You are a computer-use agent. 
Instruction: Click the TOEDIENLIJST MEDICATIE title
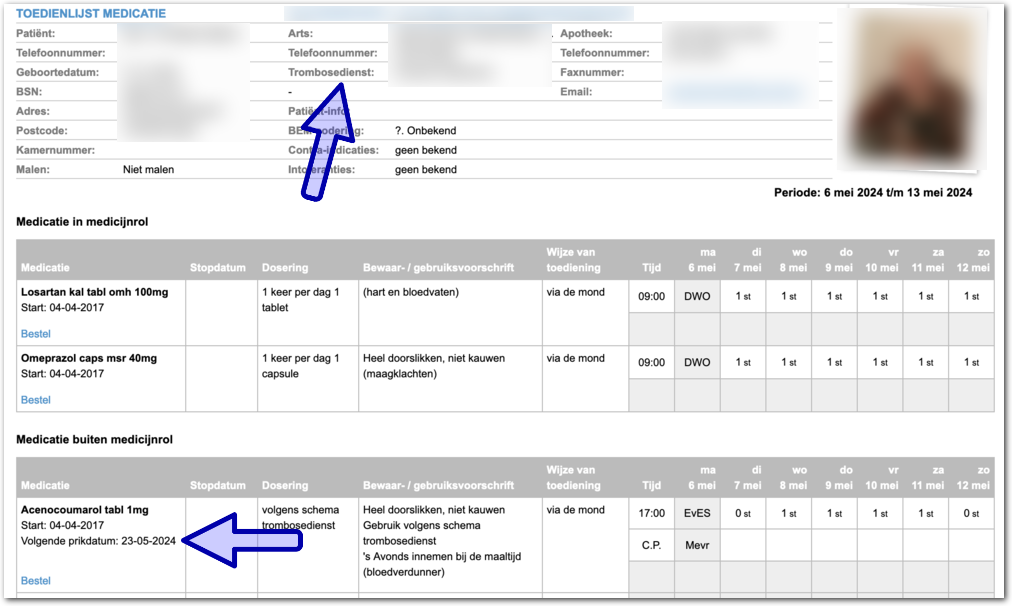[x=91, y=14]
